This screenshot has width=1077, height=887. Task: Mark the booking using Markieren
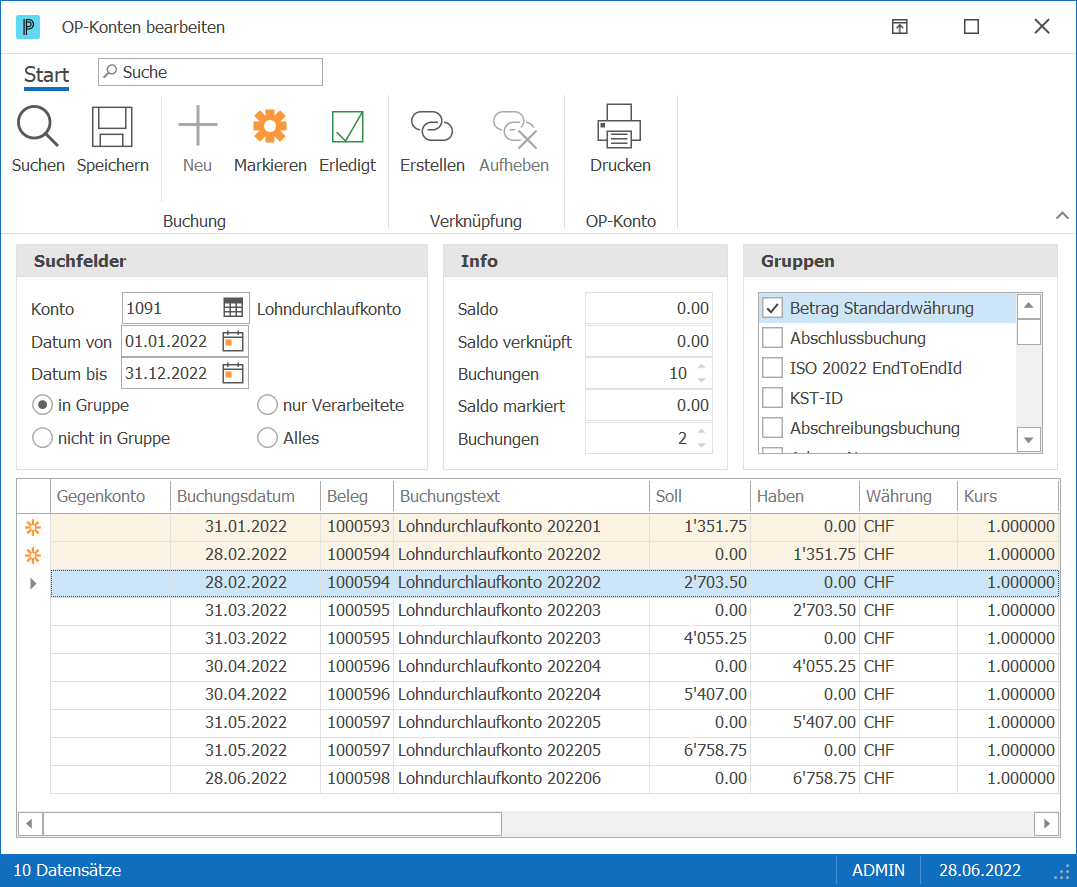coord(270,126)
